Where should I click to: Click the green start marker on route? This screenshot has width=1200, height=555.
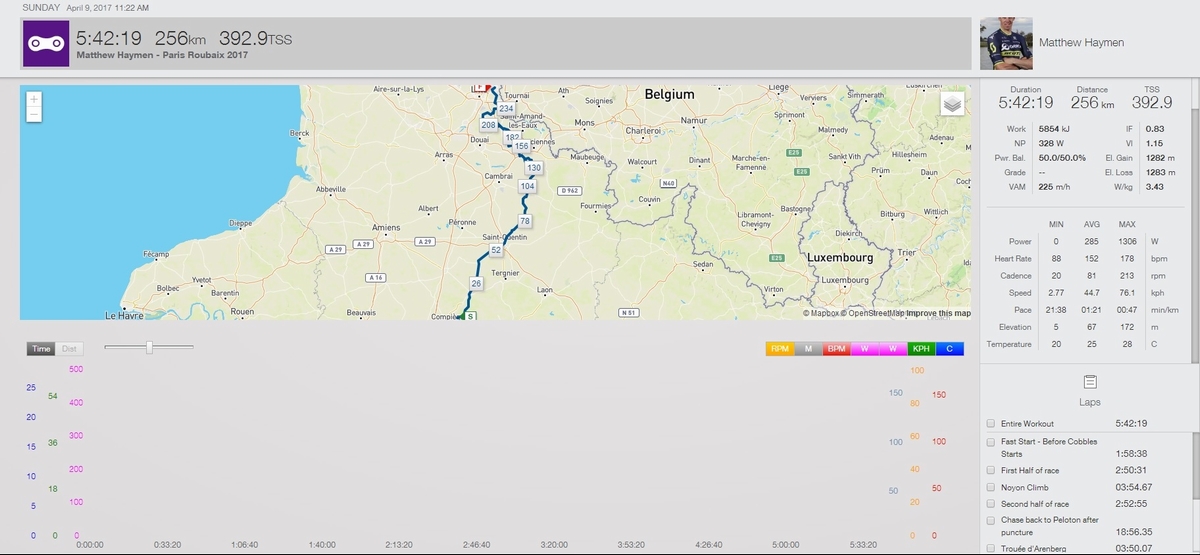point(469,316)
